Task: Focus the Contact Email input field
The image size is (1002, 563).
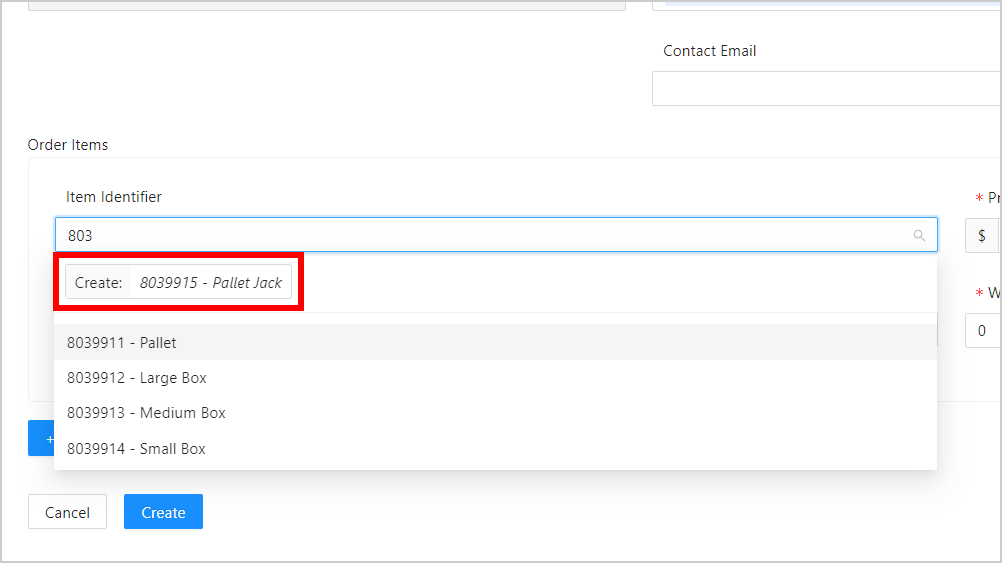Action: [825, 89]
